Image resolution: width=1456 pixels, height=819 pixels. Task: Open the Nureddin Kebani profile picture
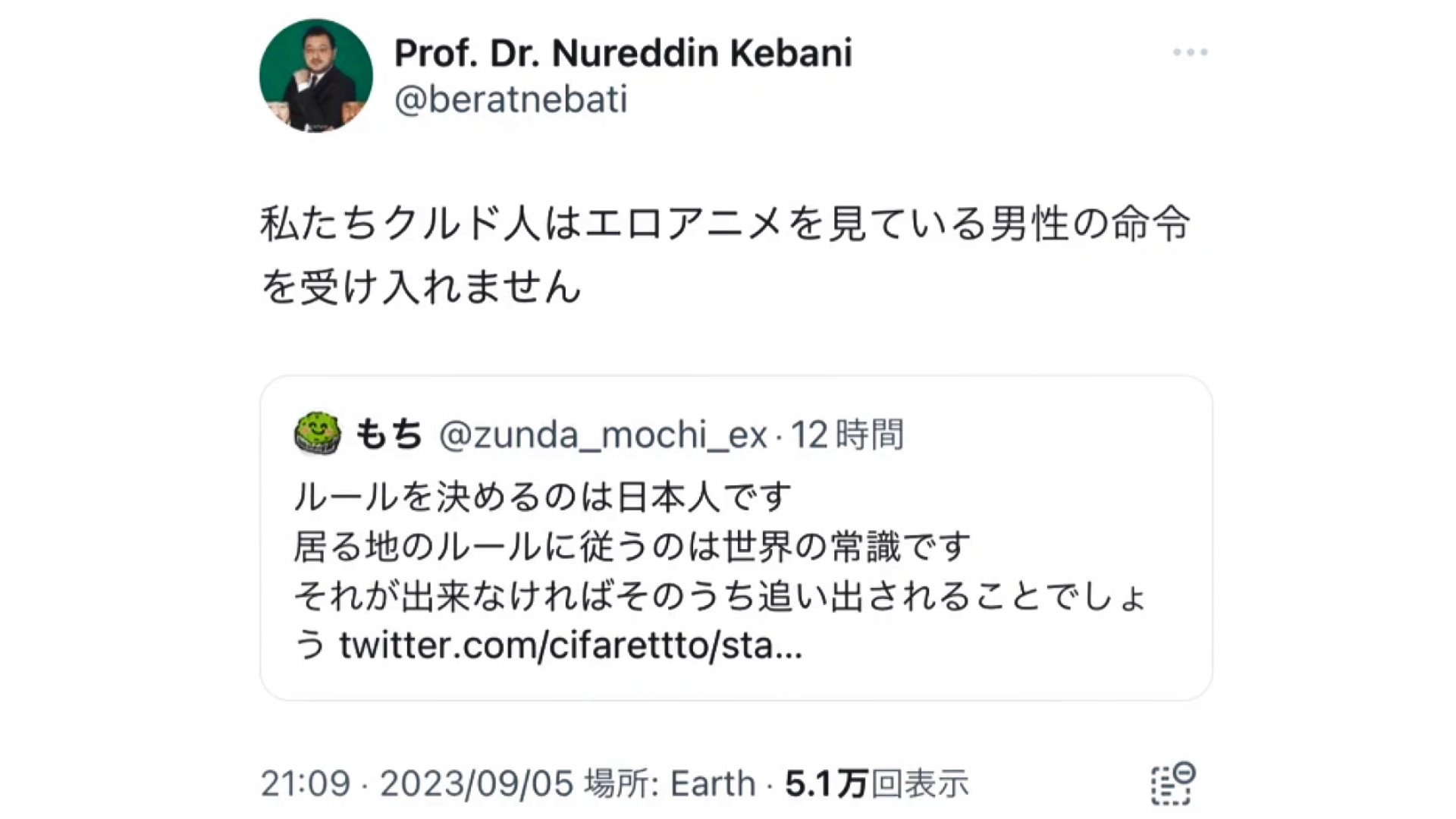[x=315, y=75]
